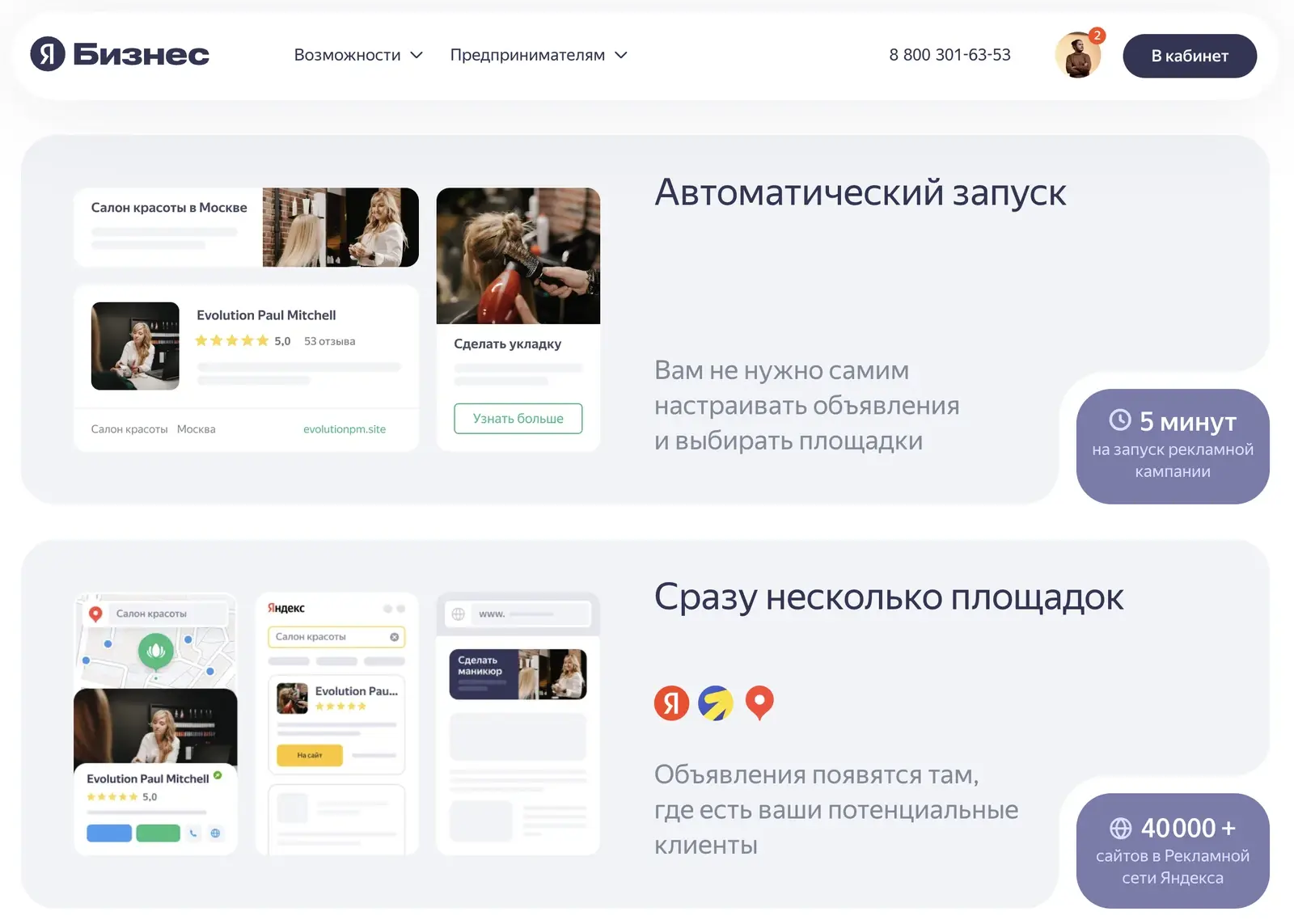Click the Автоматический запуск heading

861,192
